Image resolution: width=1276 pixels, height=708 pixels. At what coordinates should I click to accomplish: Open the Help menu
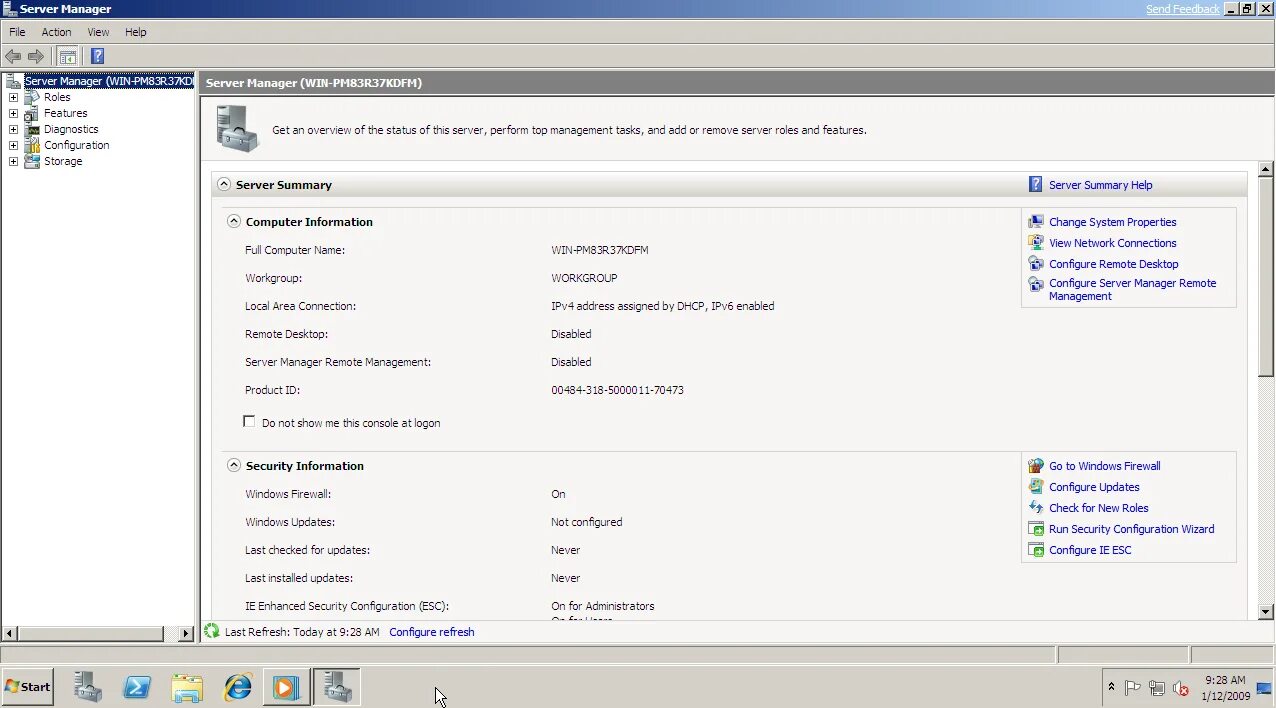point(136,32)
